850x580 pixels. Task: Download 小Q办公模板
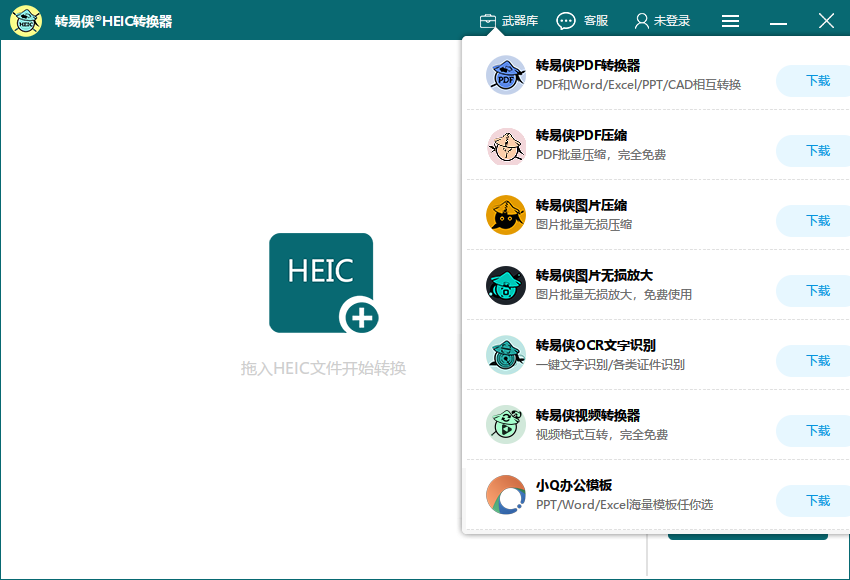click(818, 501)
